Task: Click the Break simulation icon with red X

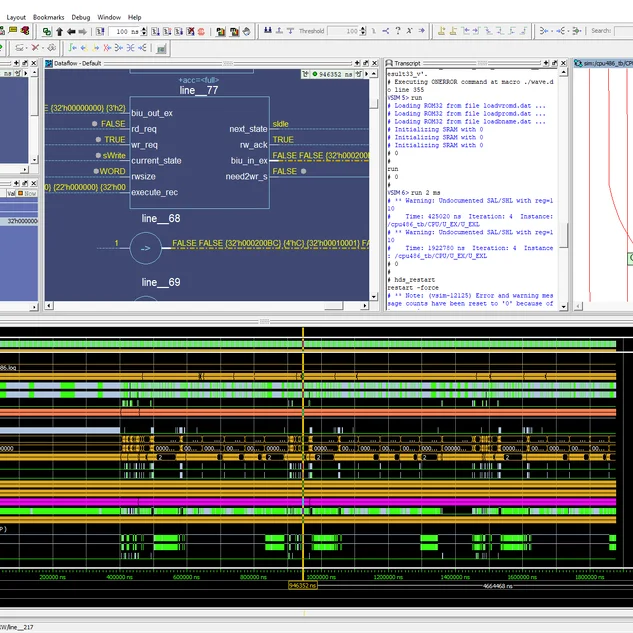Action: point(190,31)
